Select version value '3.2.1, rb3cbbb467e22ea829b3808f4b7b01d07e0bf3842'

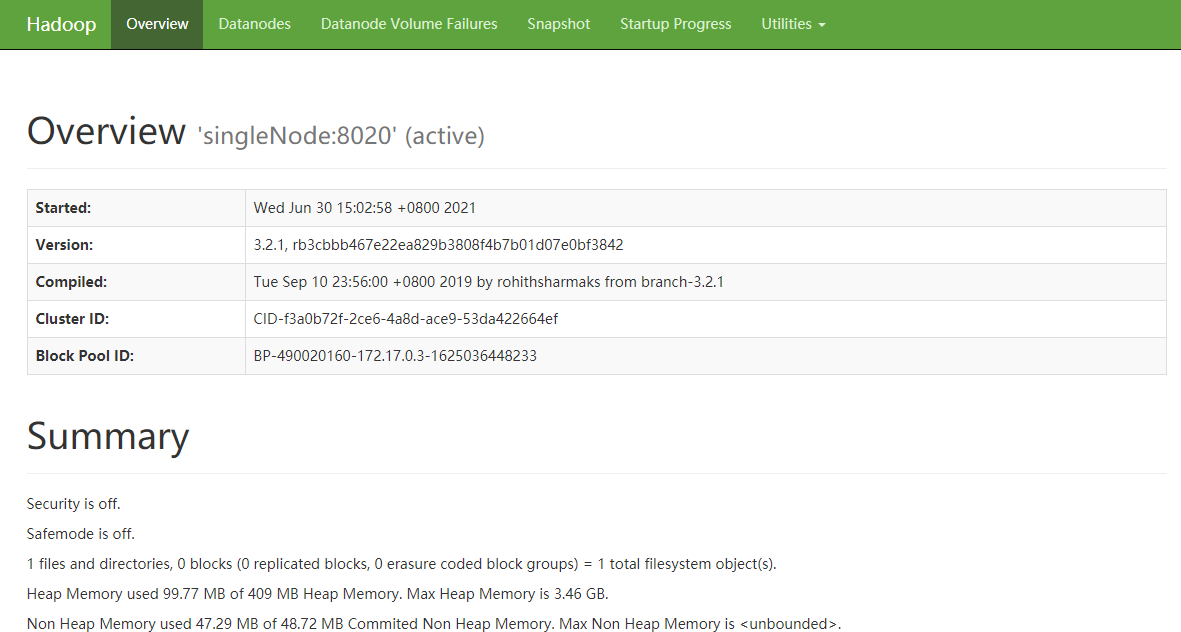(x=438, y=245)
